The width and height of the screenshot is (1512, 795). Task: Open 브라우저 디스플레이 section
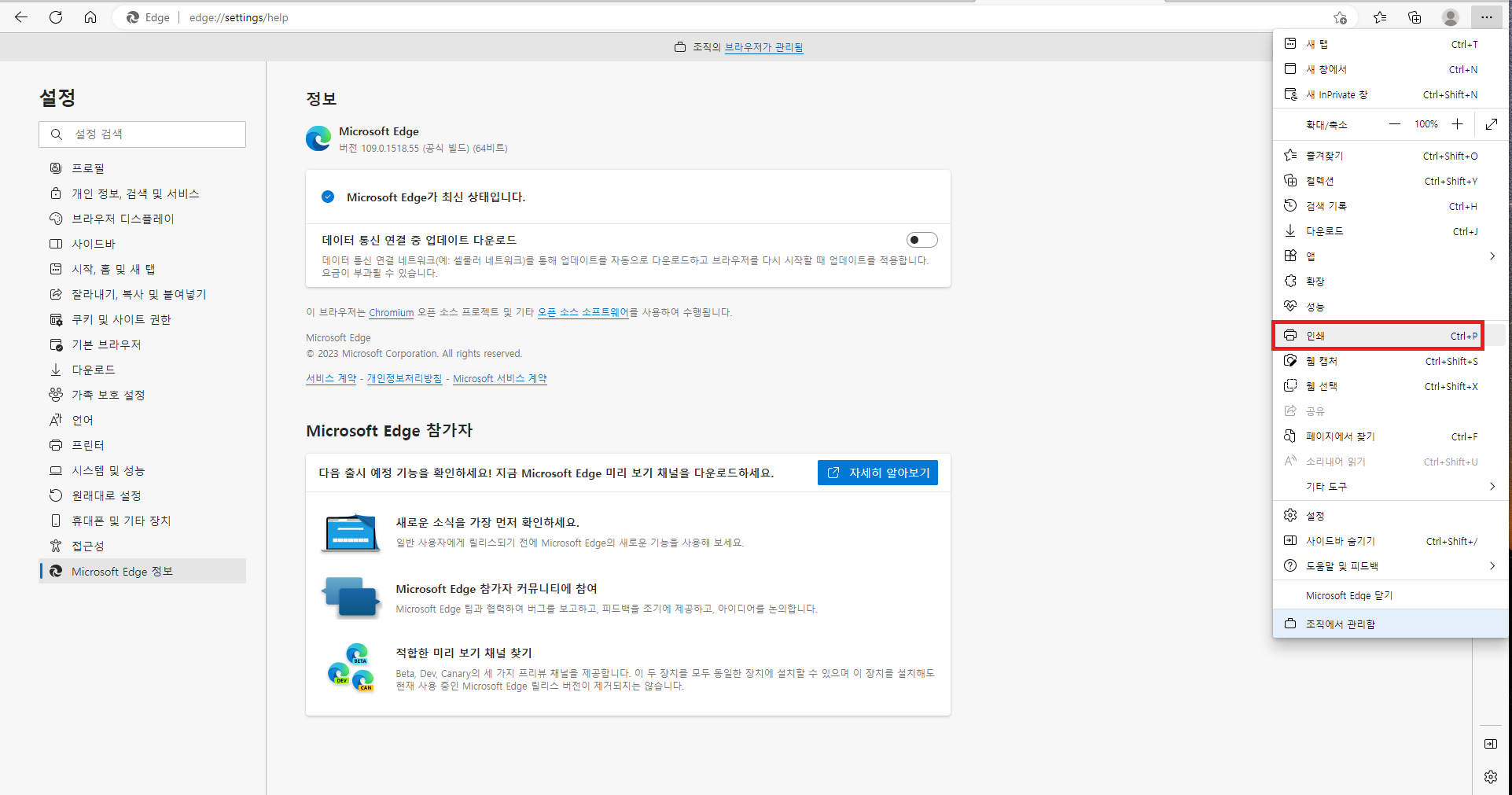click(142, 219)
